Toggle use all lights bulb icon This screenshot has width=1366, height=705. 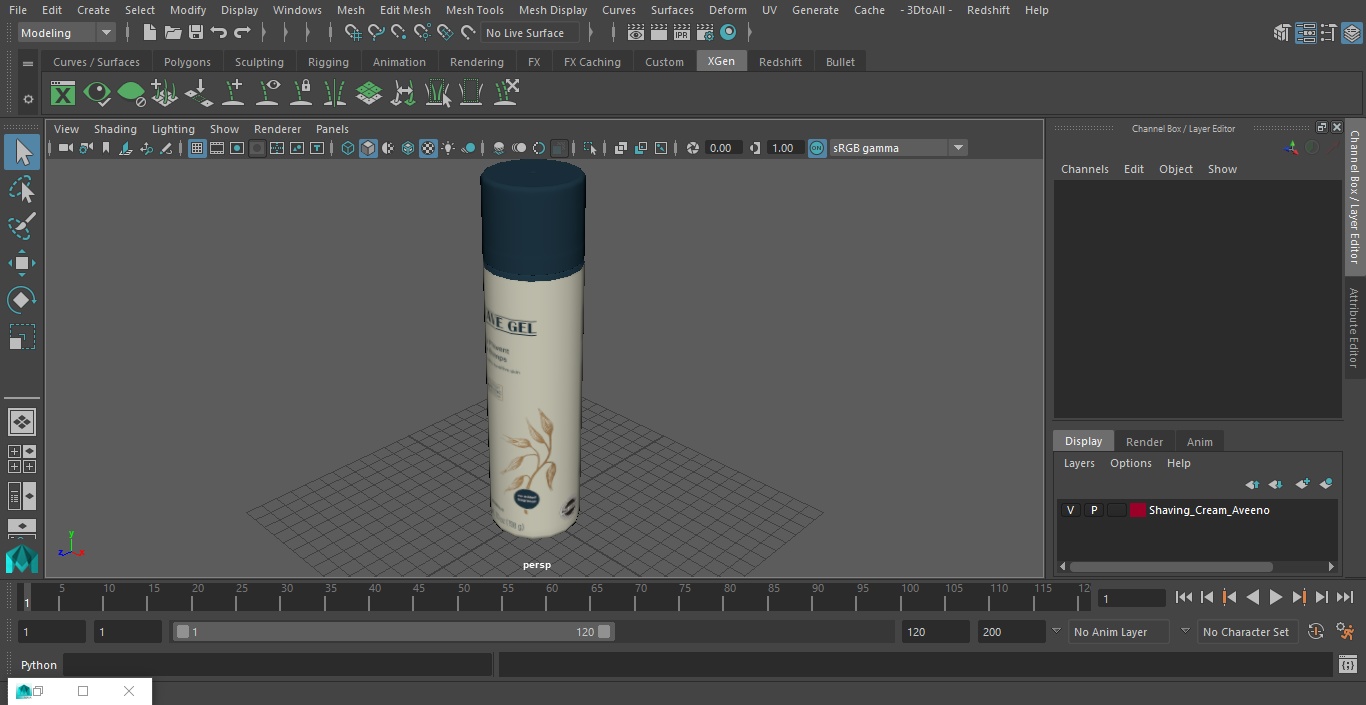click(448, 148)
